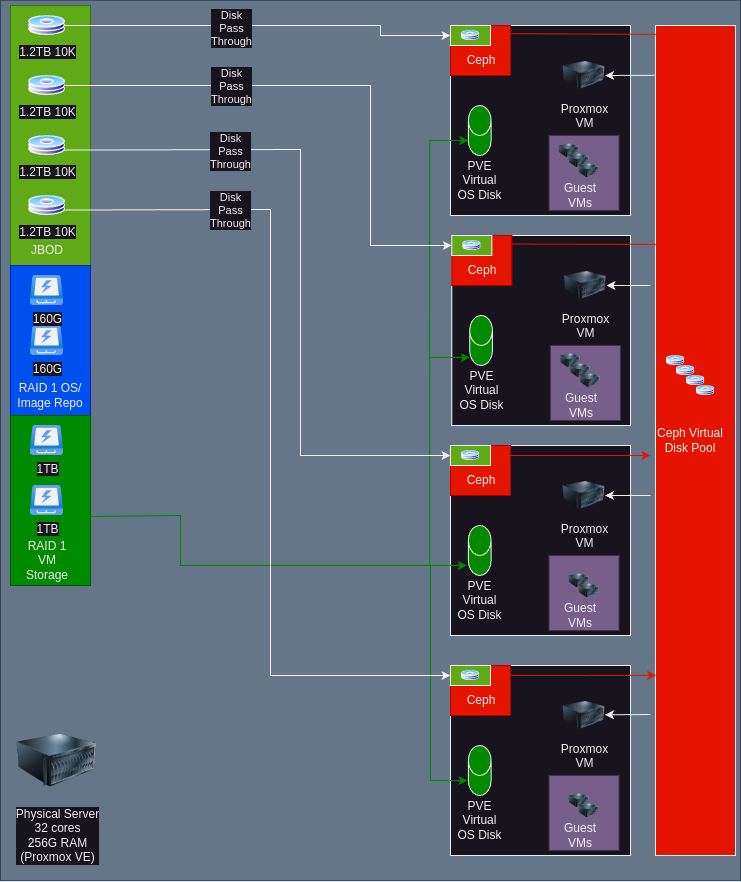
Task: Select the Ceph label in the third node
Action: pos(481,480)
